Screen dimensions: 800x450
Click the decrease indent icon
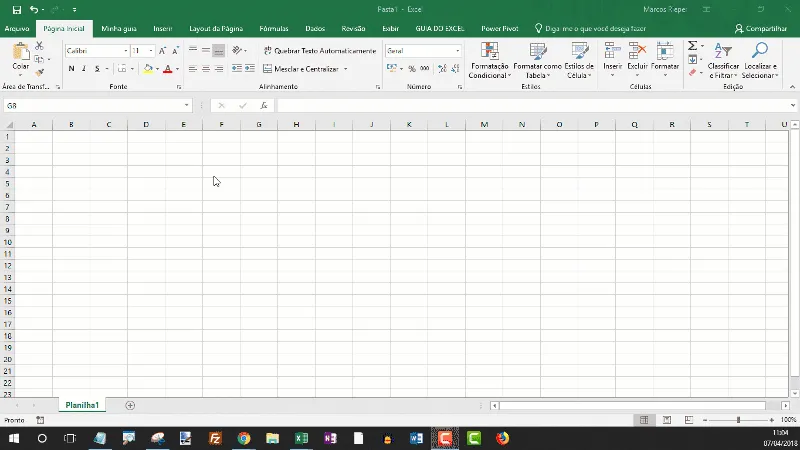click(x=237, y=68)
